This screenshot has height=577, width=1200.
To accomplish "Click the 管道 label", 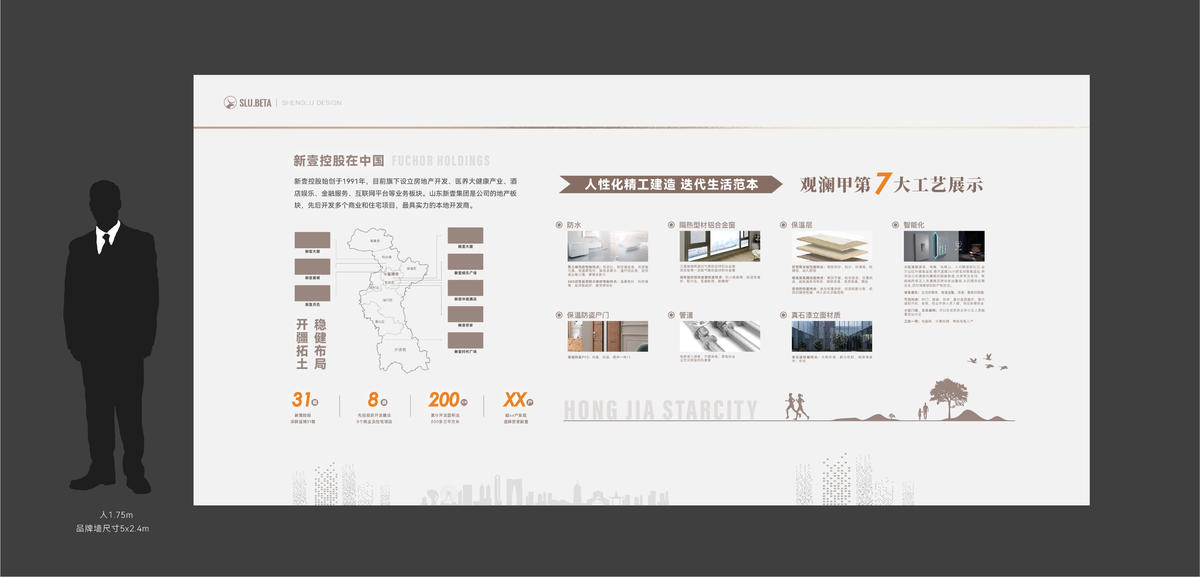I will tap(687, 315).
